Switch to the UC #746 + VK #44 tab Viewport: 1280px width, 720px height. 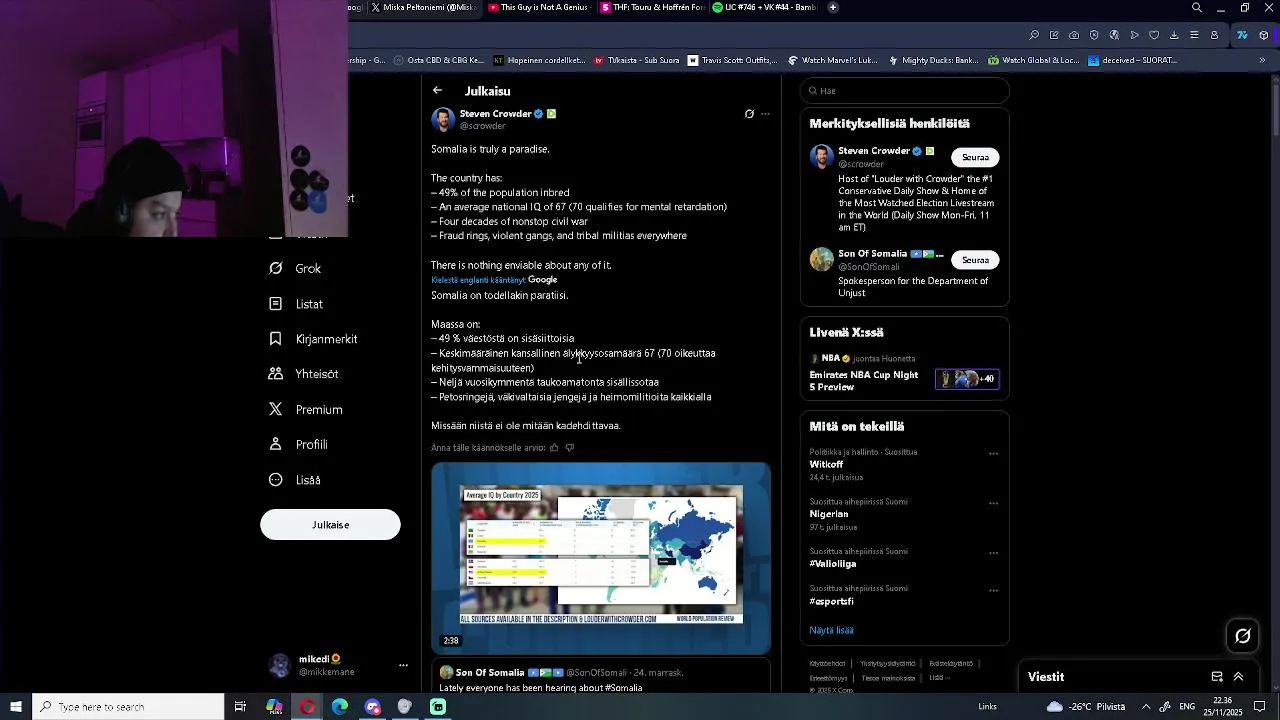[x=765, y=7]
